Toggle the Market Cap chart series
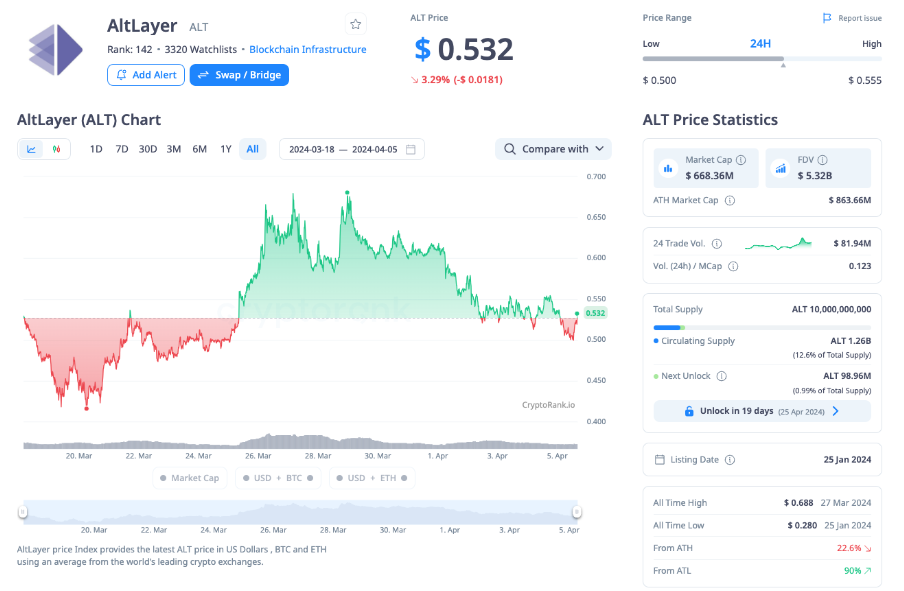The width and height of the screenshot is (904, 591). [190, 478]
